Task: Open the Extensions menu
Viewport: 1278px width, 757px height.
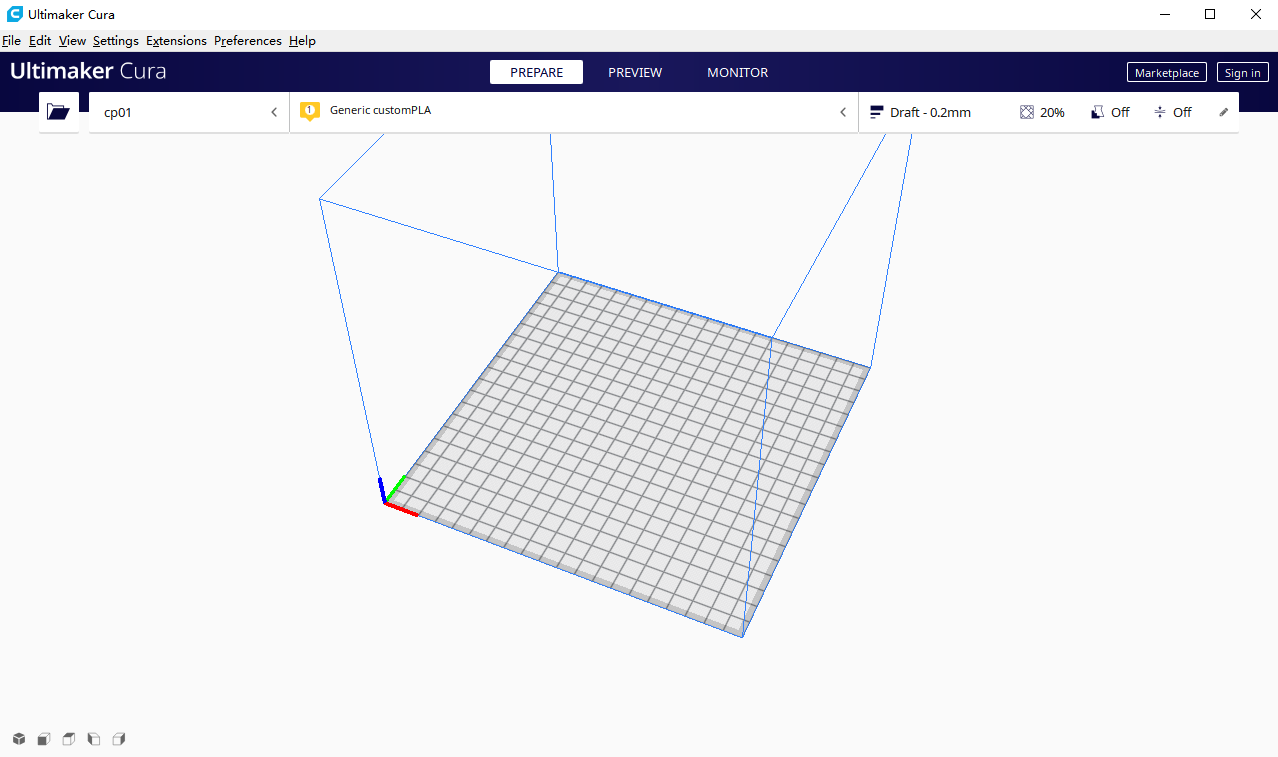Action: (176, 41)
